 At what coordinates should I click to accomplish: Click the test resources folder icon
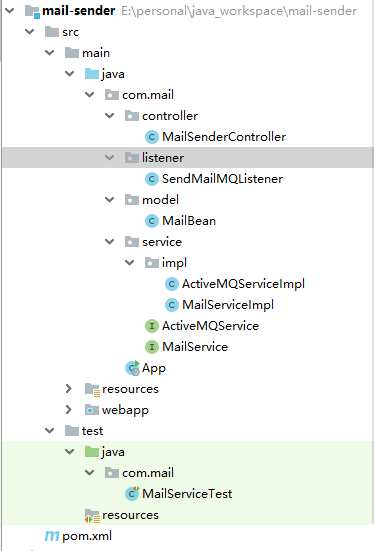pos(92,516)
